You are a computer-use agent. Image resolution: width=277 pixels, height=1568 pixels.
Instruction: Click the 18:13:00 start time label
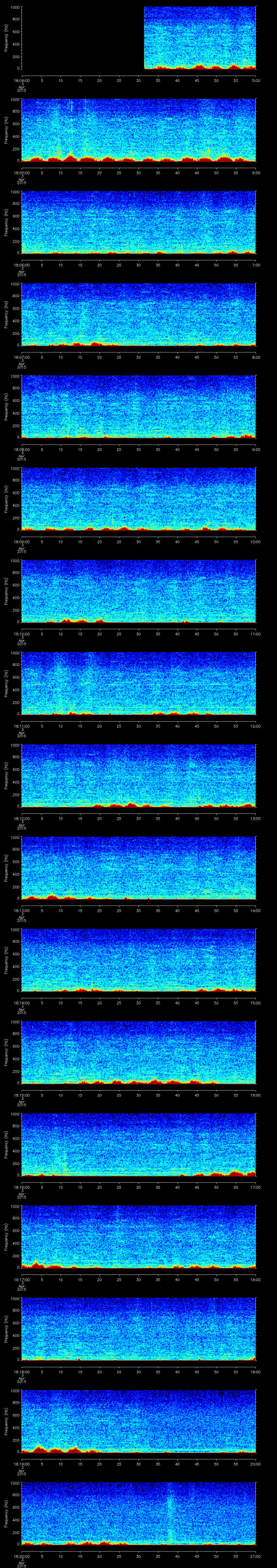(21, 910)
